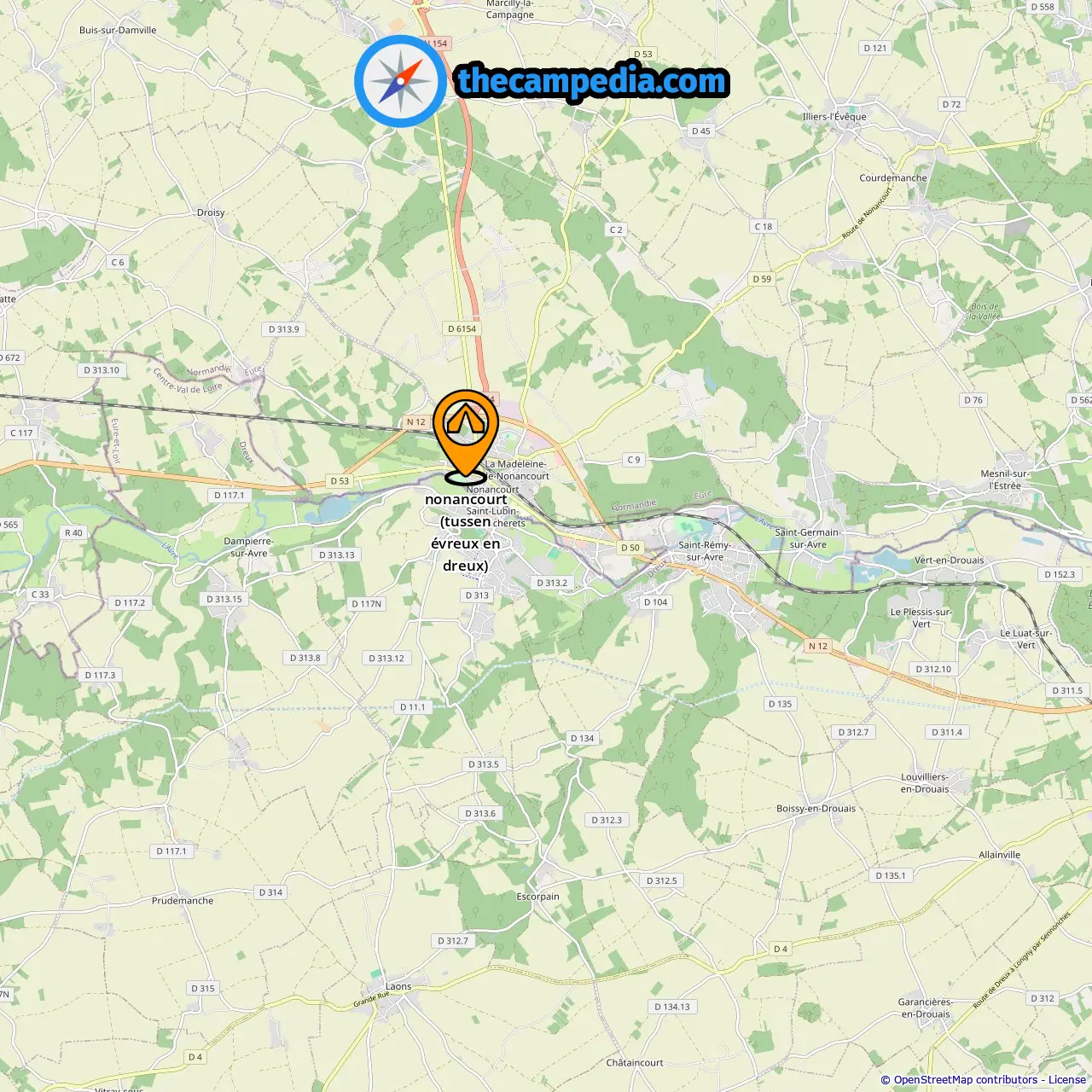Click the Escorpain village label
Viewport: 1092px width, 1092px height.
[x=538, y=897]
